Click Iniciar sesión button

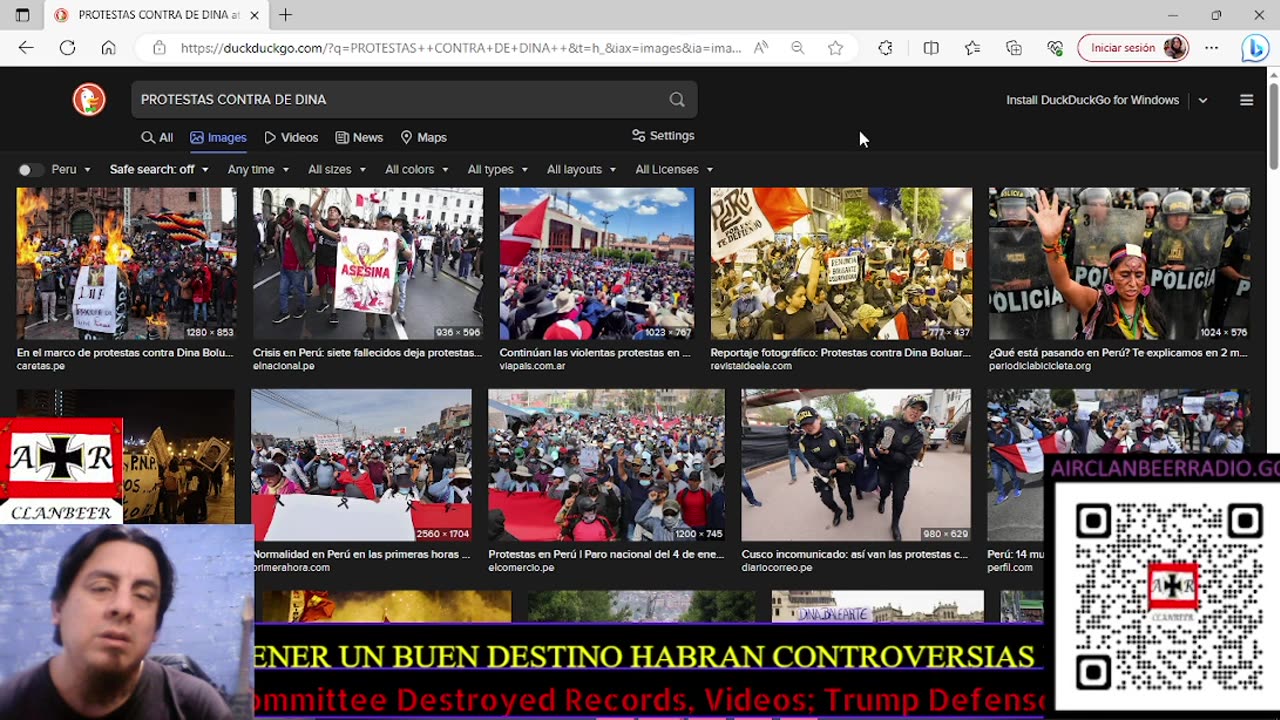pyautogui.click(x=1133, y=48)
